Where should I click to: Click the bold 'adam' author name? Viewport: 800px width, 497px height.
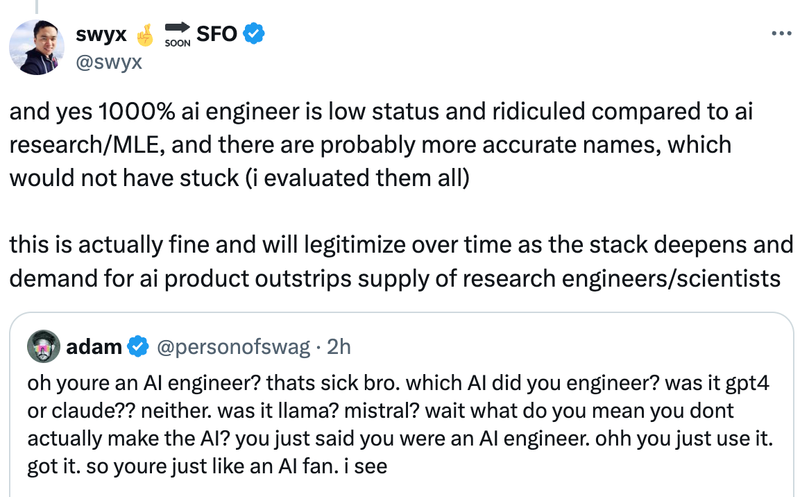(x=94, y=346)
